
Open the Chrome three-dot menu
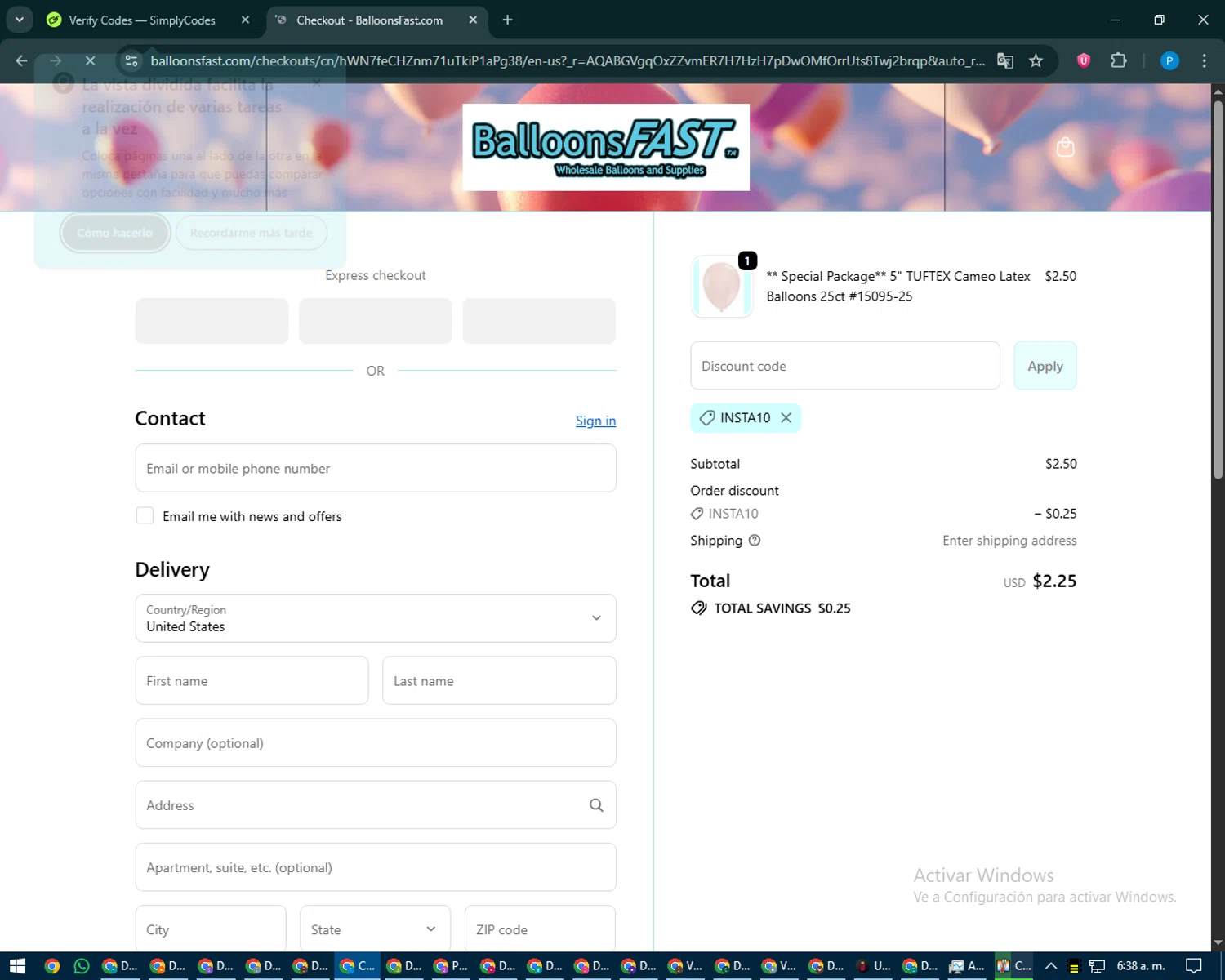coord(1204,60)
